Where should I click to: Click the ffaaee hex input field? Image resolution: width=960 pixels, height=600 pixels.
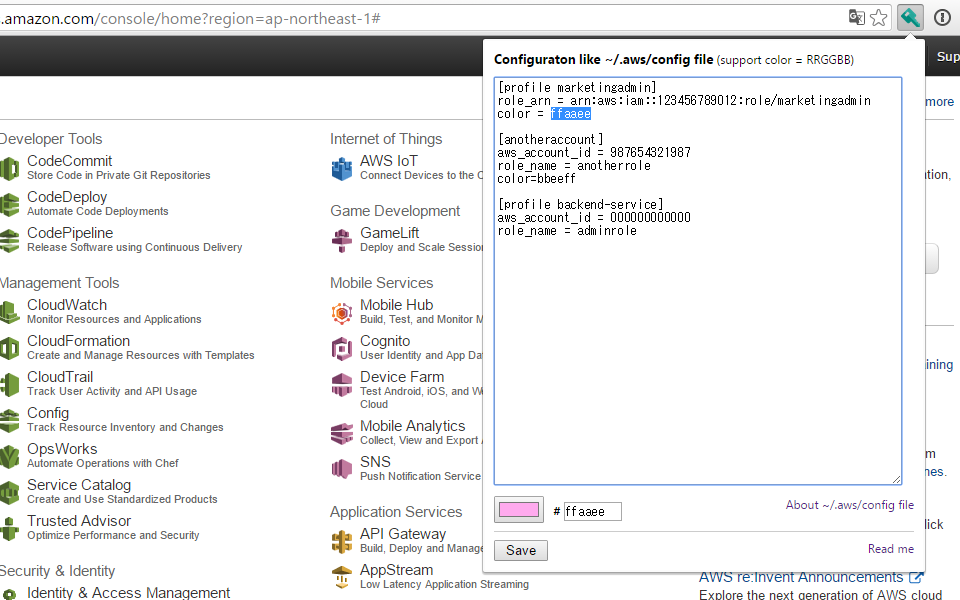pos(592,511)
